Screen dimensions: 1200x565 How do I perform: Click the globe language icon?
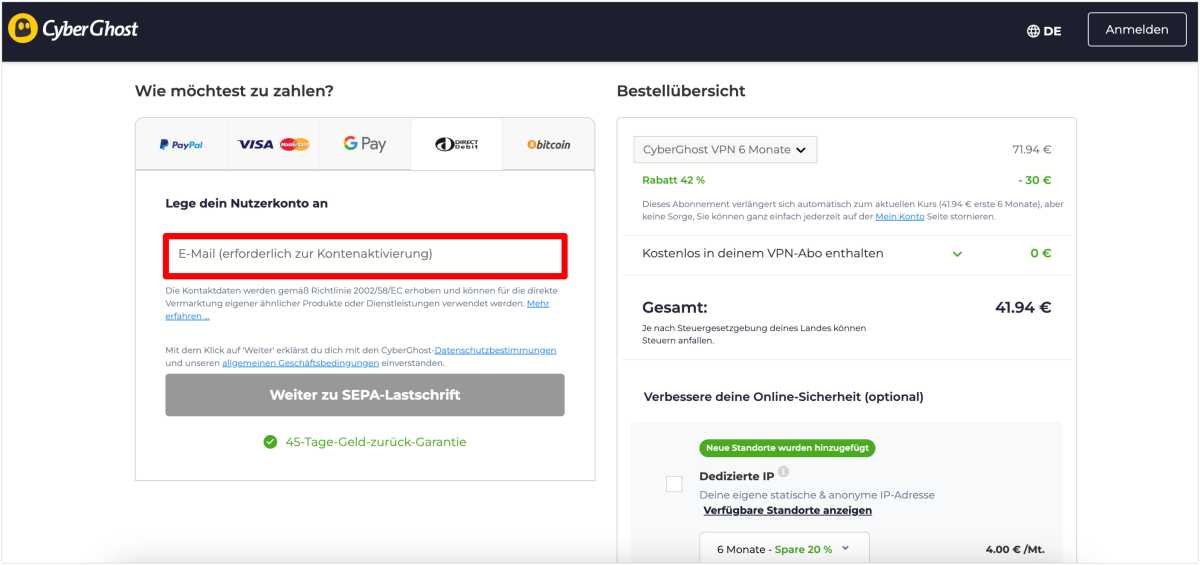click(x=1033, y=31)
